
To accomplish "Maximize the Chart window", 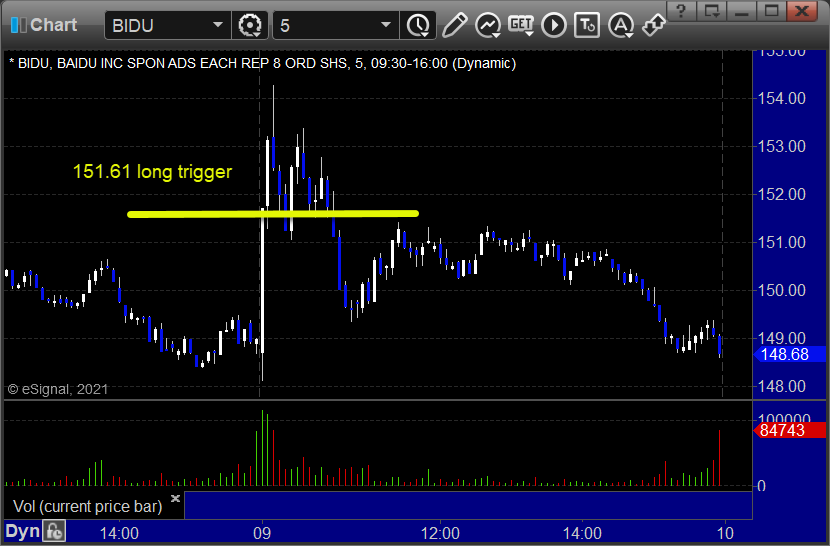I will pyautogui.click(x=771, y=11).
